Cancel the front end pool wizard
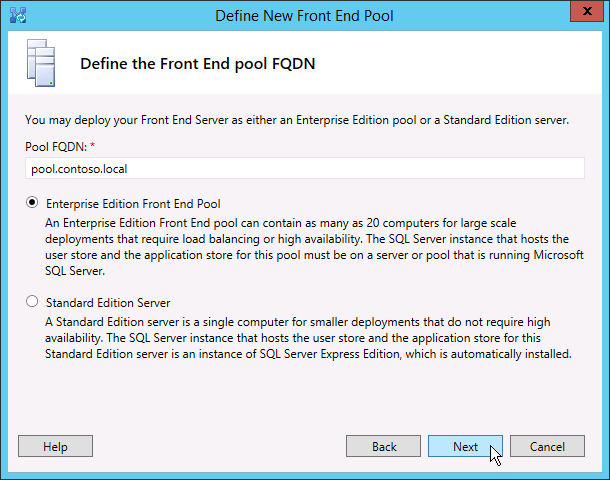Viewport: 610px width, 480px height. 547,447
